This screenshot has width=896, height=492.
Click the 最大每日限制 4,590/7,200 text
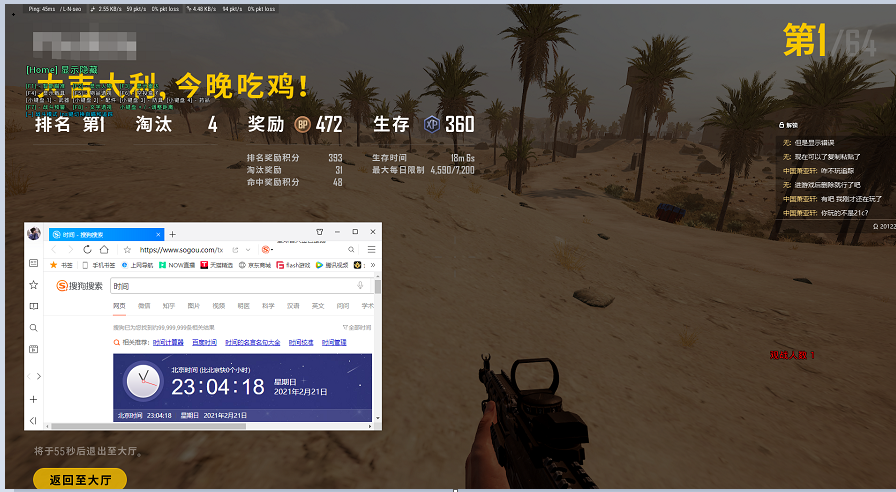423,170
